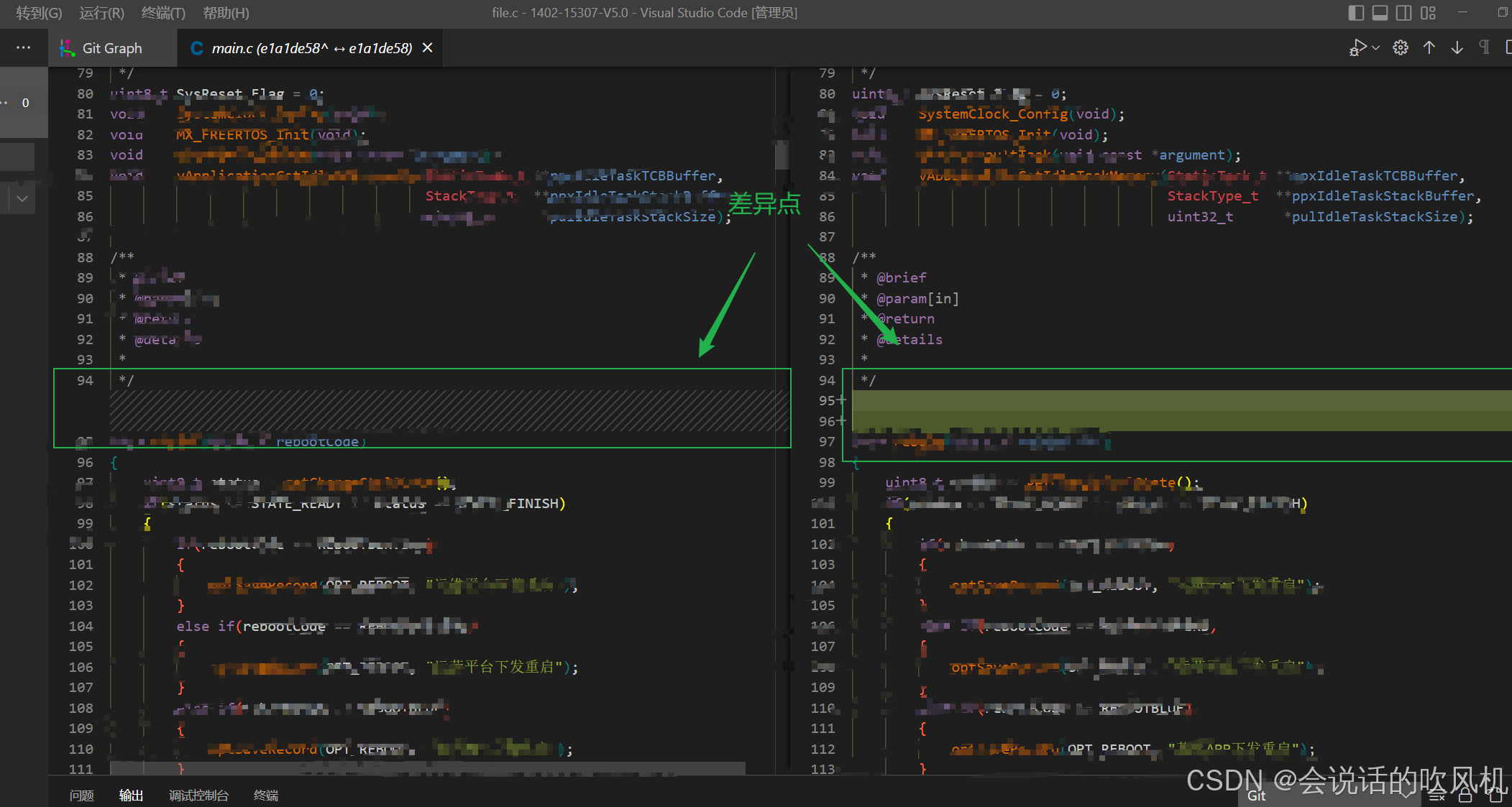Image resolution: width=1512 pixels, height=807 pixels.
Task: Open the 帮助(H) menu
Action: pyautogui.click(x=226, y=13)
